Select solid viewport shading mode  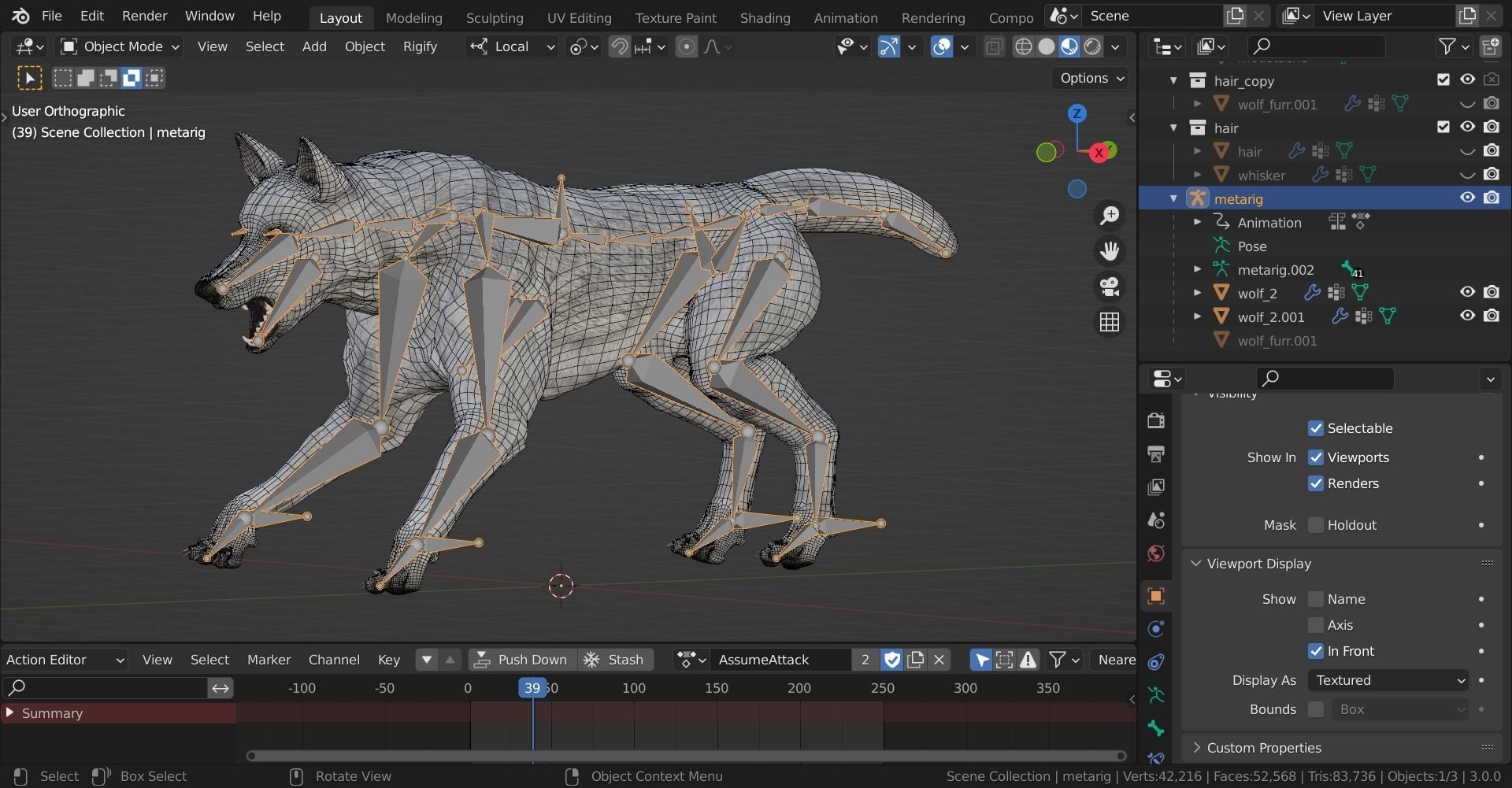coord(1046,47)
